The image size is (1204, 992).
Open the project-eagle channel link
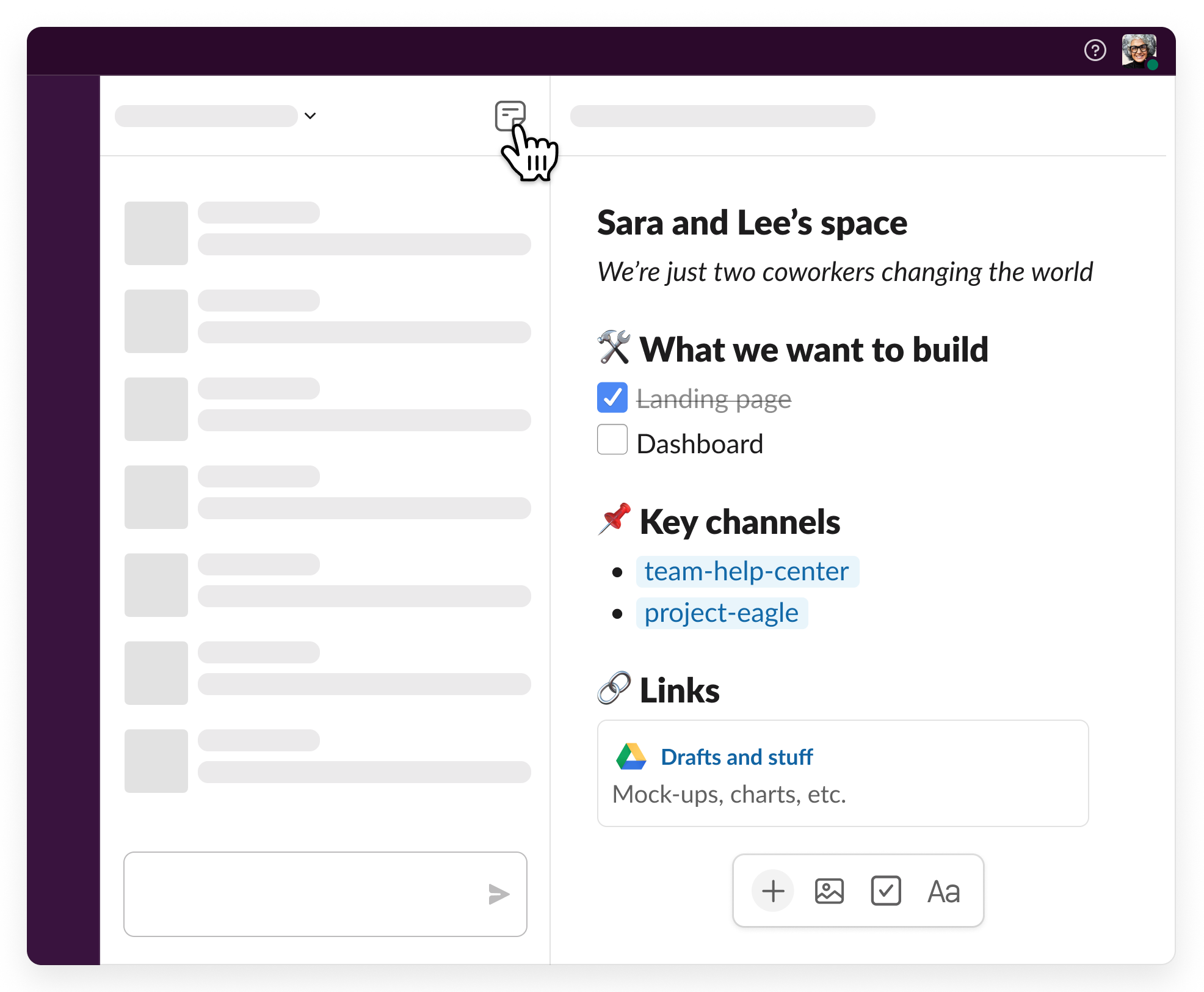tap(722, 613)
